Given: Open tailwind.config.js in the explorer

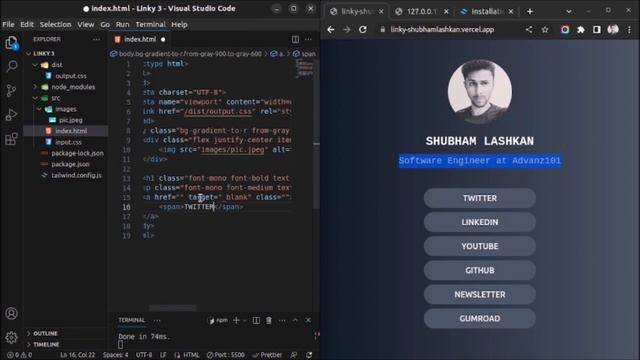Looking at the screenshot, I should 76,175.
